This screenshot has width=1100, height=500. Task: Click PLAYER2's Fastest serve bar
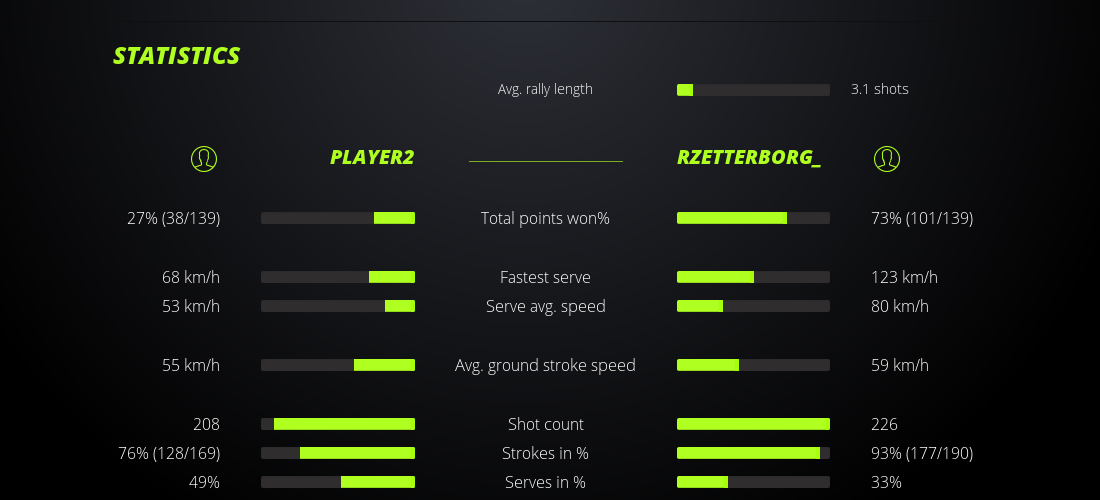click(338, 277)
